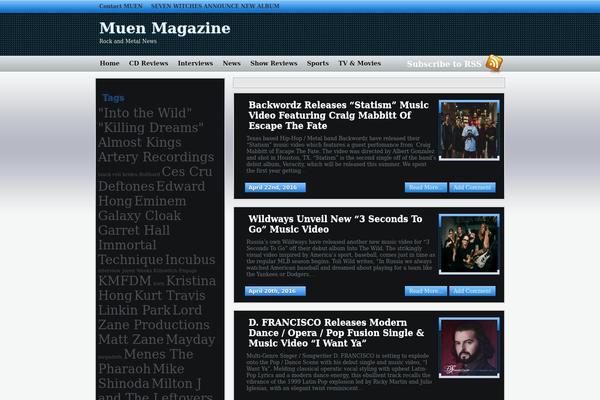The height and width of the screenshot is (400, 600).
Task: Go to Muen Magazine site title
Action: (165, 28)
